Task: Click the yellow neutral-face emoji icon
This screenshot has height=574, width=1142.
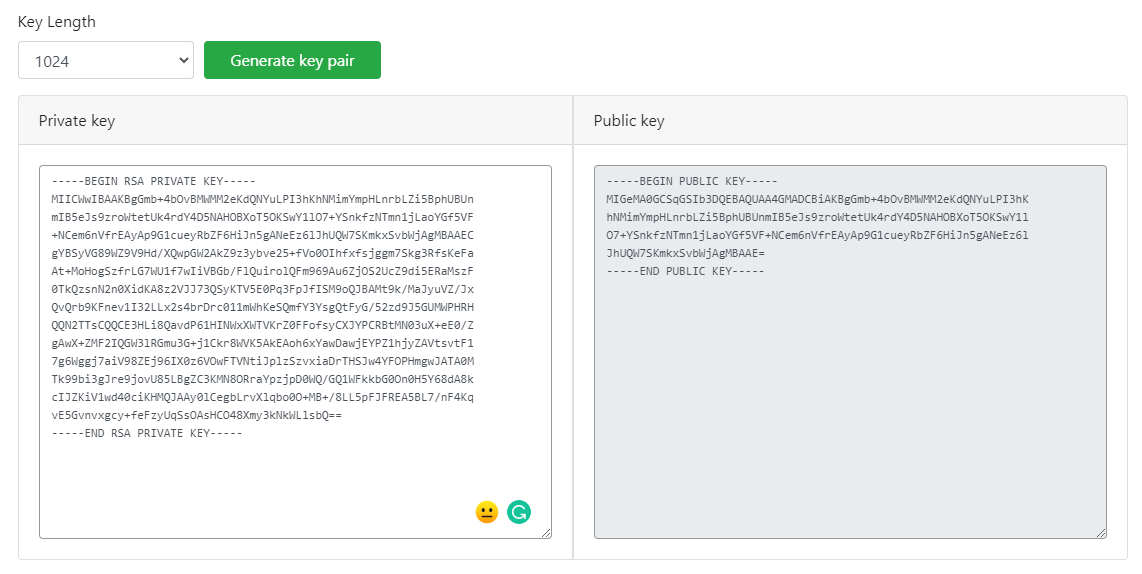Action: pos(486,512)
